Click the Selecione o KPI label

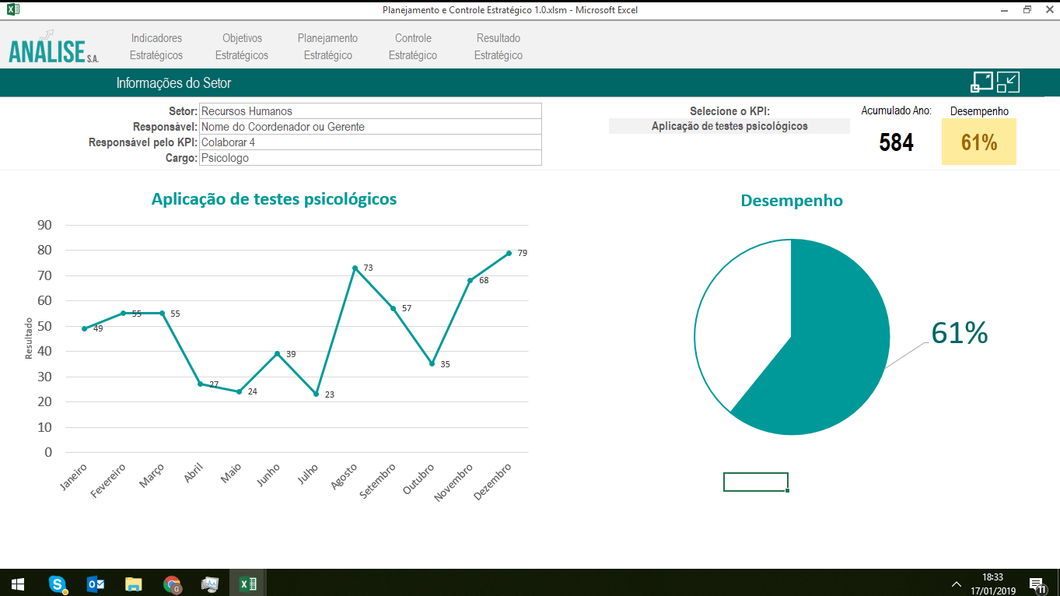(x=729, y=111)
